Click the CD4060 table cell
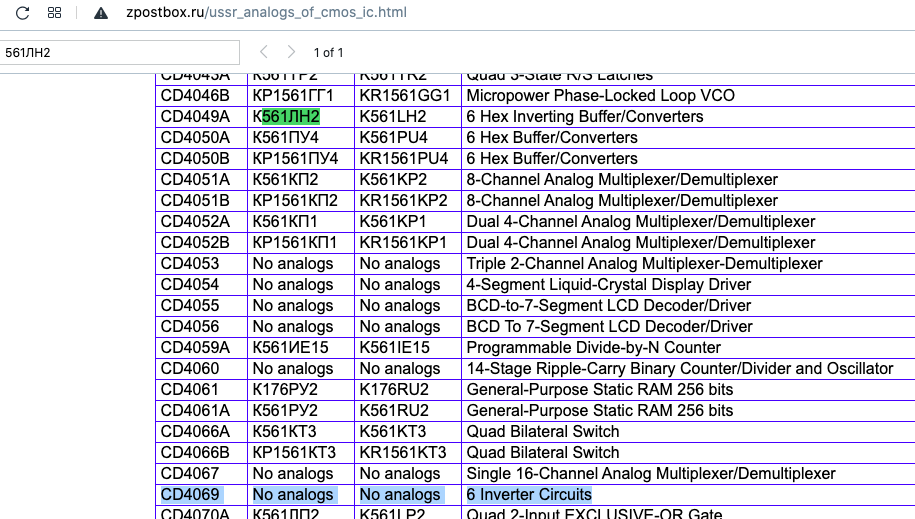This screenshot has width=915, height=519. pos(190,369)
